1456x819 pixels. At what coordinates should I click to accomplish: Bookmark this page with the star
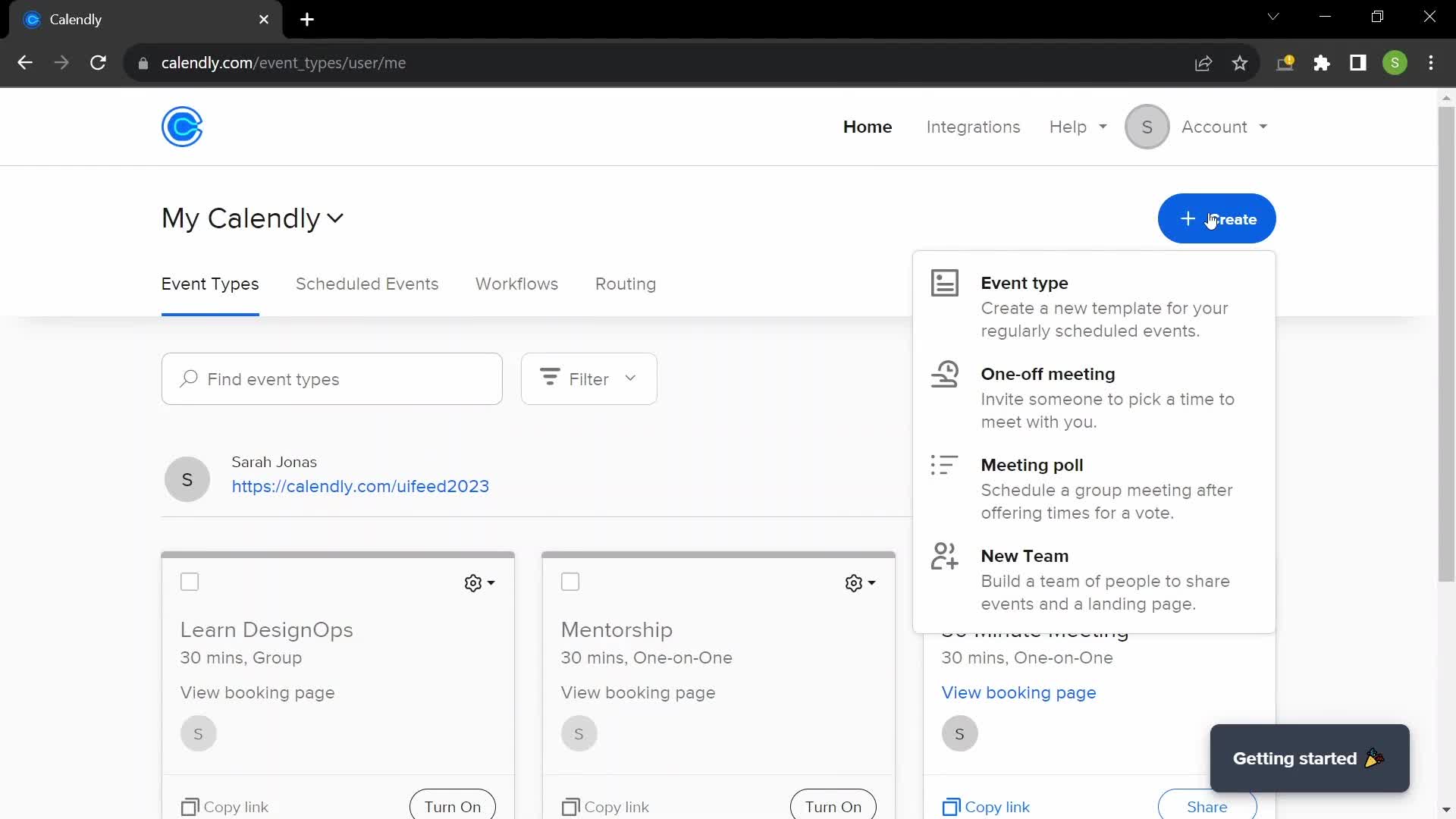[1240, 63]
